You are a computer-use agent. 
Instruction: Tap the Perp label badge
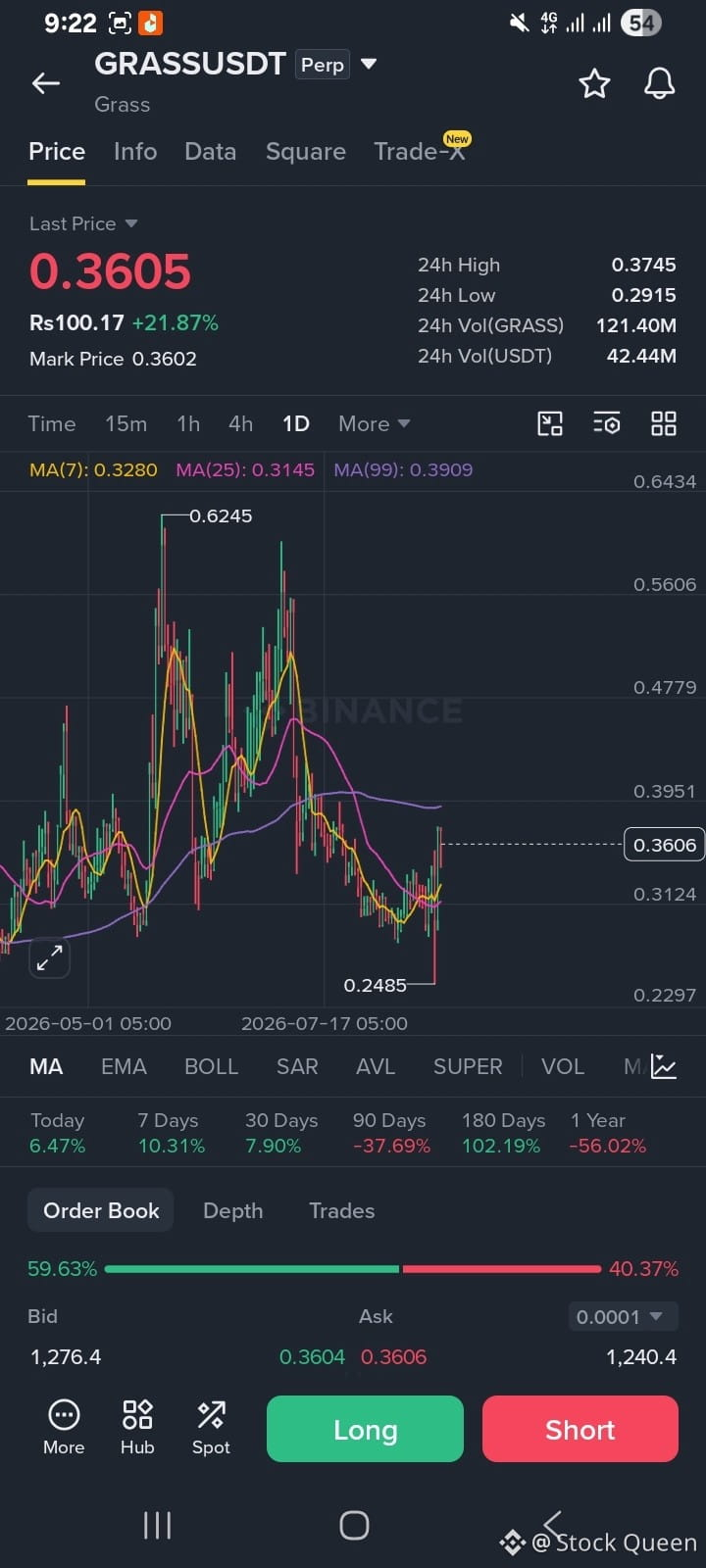click(323, 65)
